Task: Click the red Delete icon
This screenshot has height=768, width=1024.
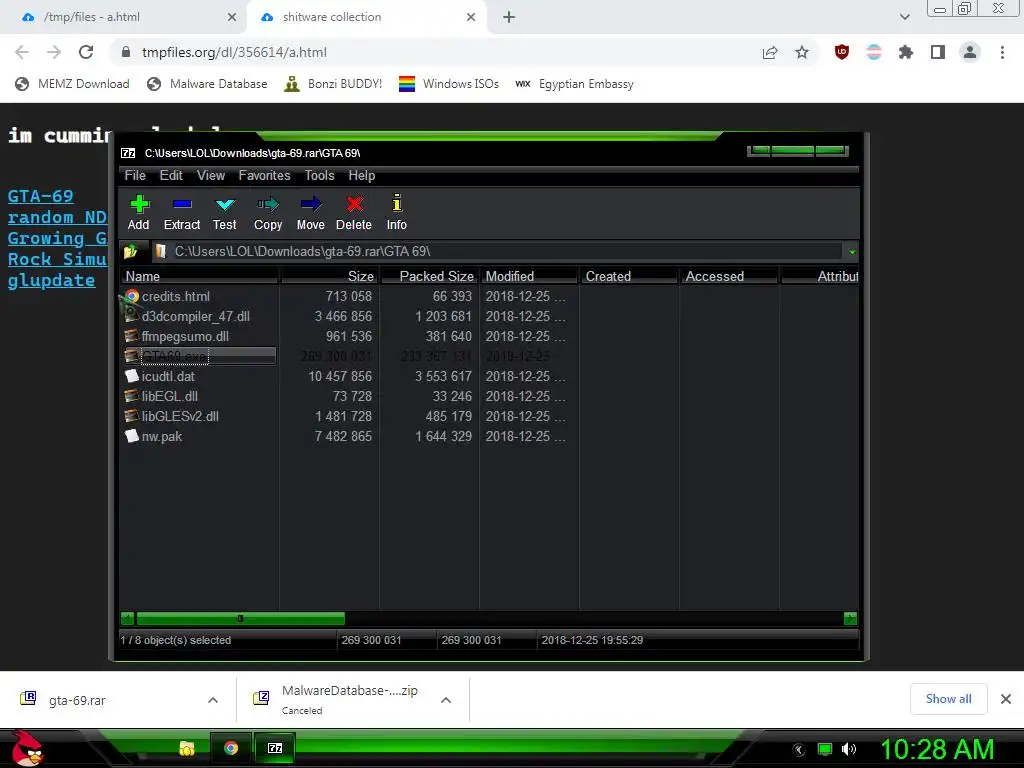Action: (354, 212)
